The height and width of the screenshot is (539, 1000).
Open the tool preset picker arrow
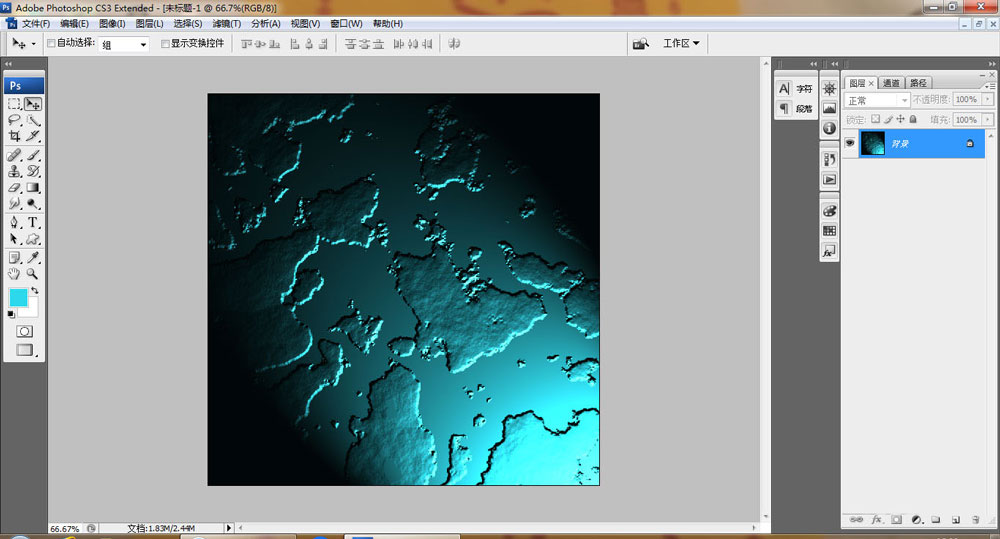(x=33, y=44)
